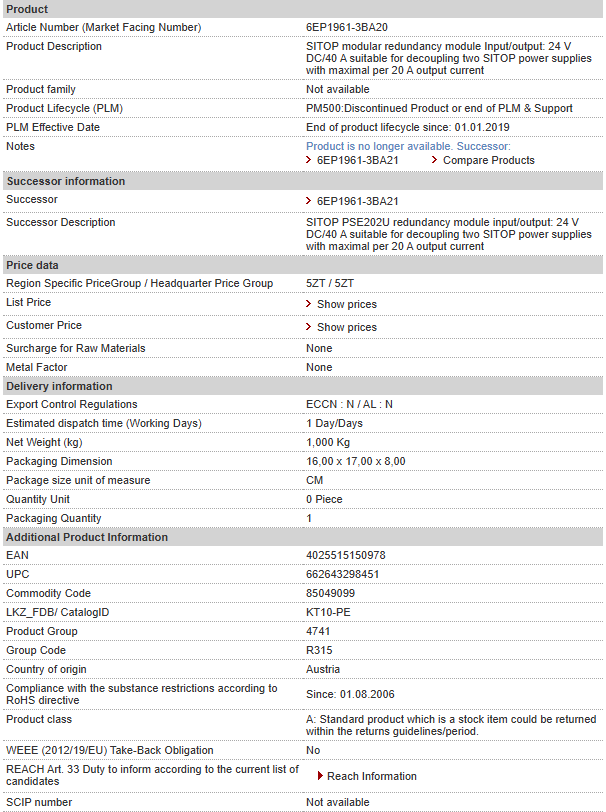Click the Additional Product Information header

click(x=87, y=537)
